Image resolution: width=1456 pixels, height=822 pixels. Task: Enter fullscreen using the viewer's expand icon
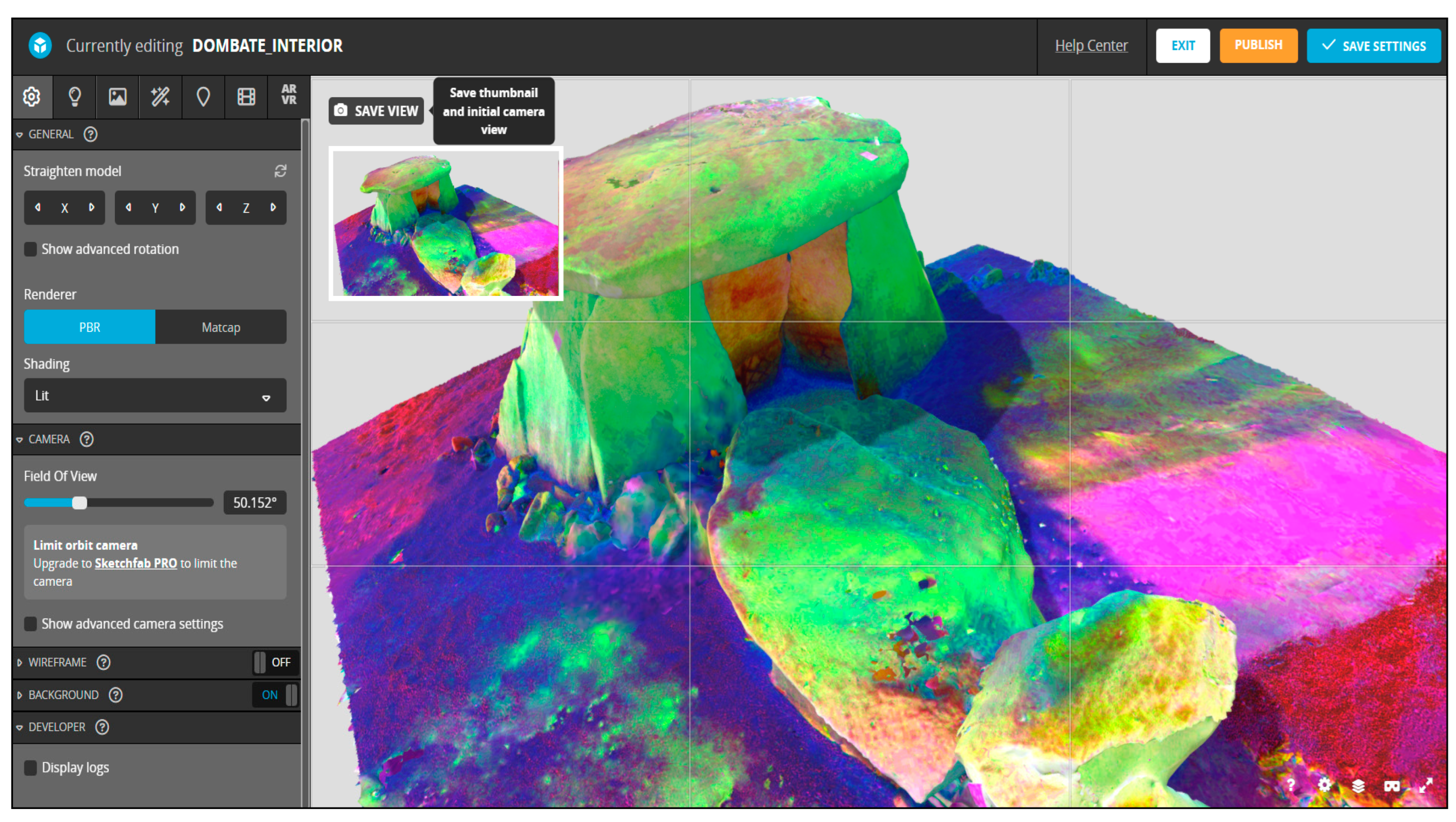click(1425, 786)
